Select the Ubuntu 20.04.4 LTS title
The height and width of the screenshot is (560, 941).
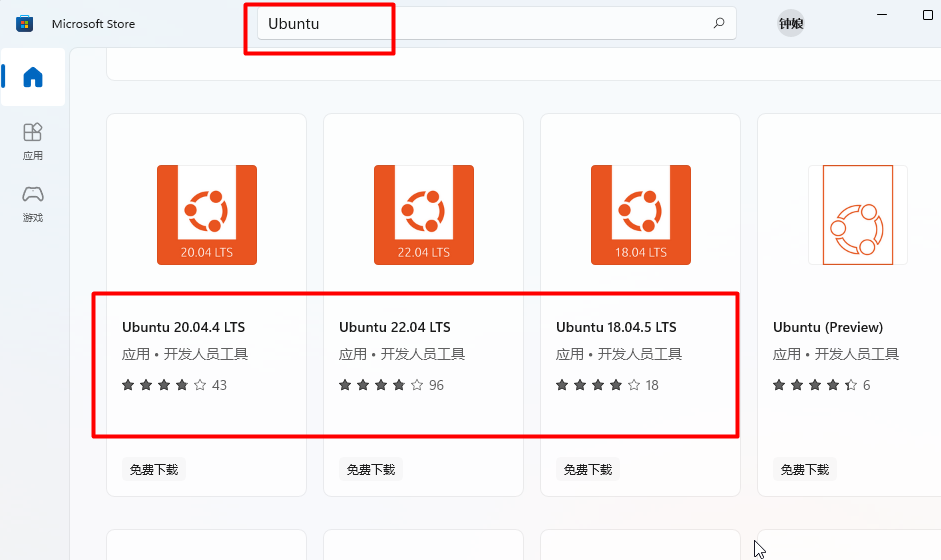pyautogui.click(x=184, y=327)
